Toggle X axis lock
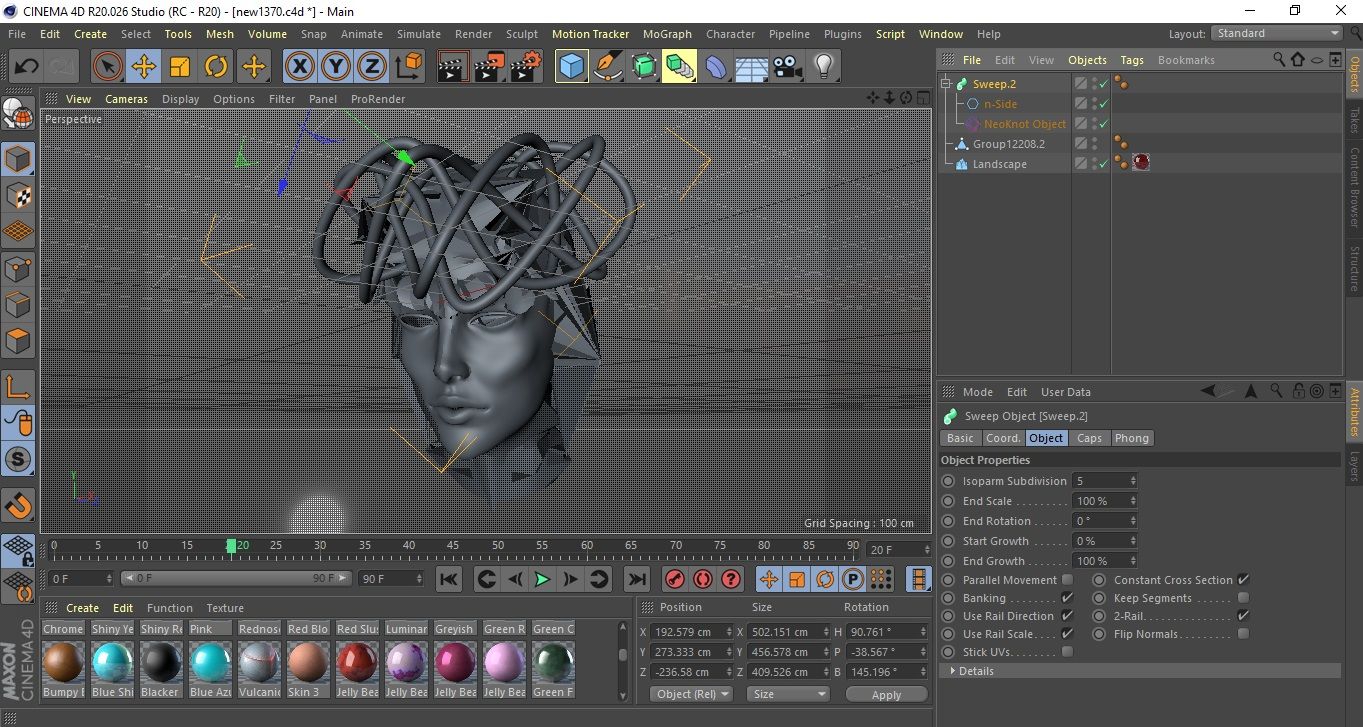 pos(299,67)
